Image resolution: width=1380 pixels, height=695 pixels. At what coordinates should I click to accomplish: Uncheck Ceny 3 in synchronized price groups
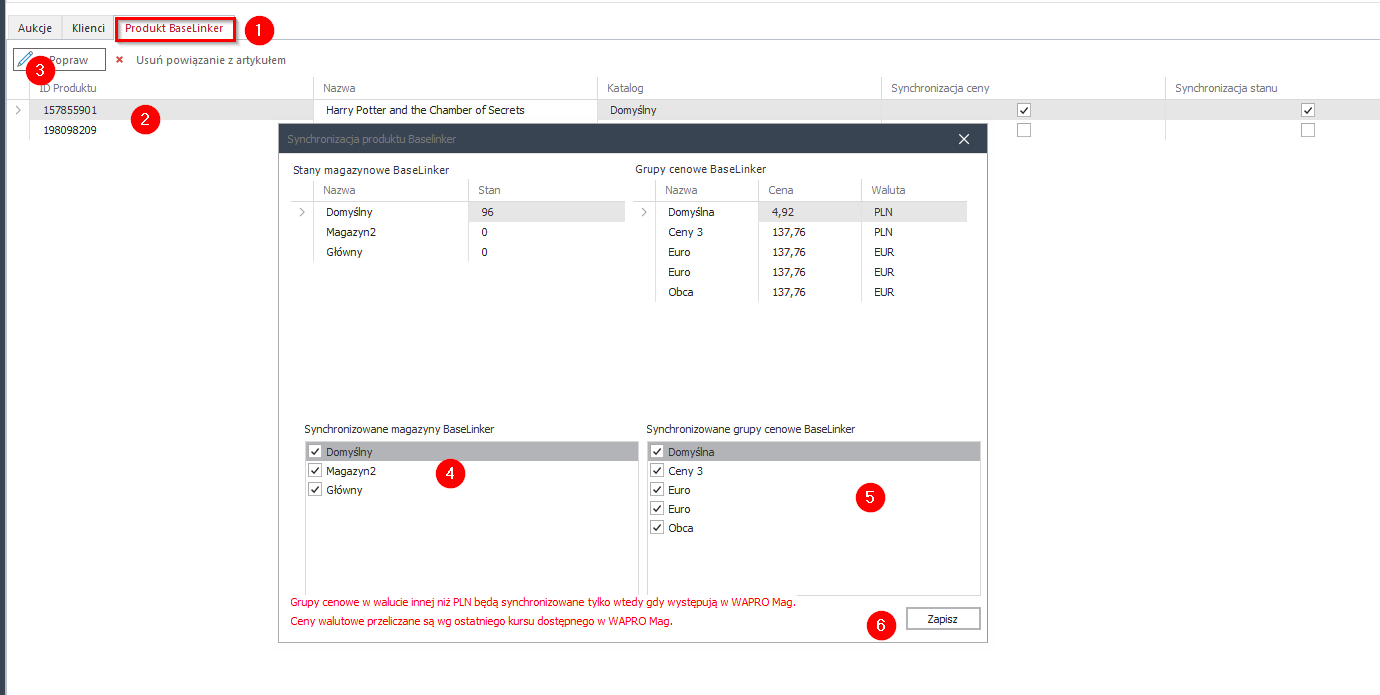[657, 471]
